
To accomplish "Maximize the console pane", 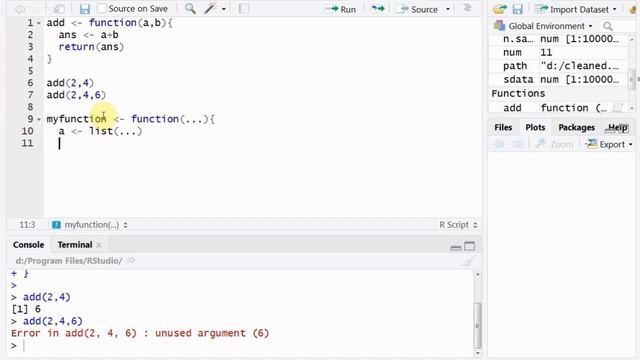I will click(x=470, y=246).
